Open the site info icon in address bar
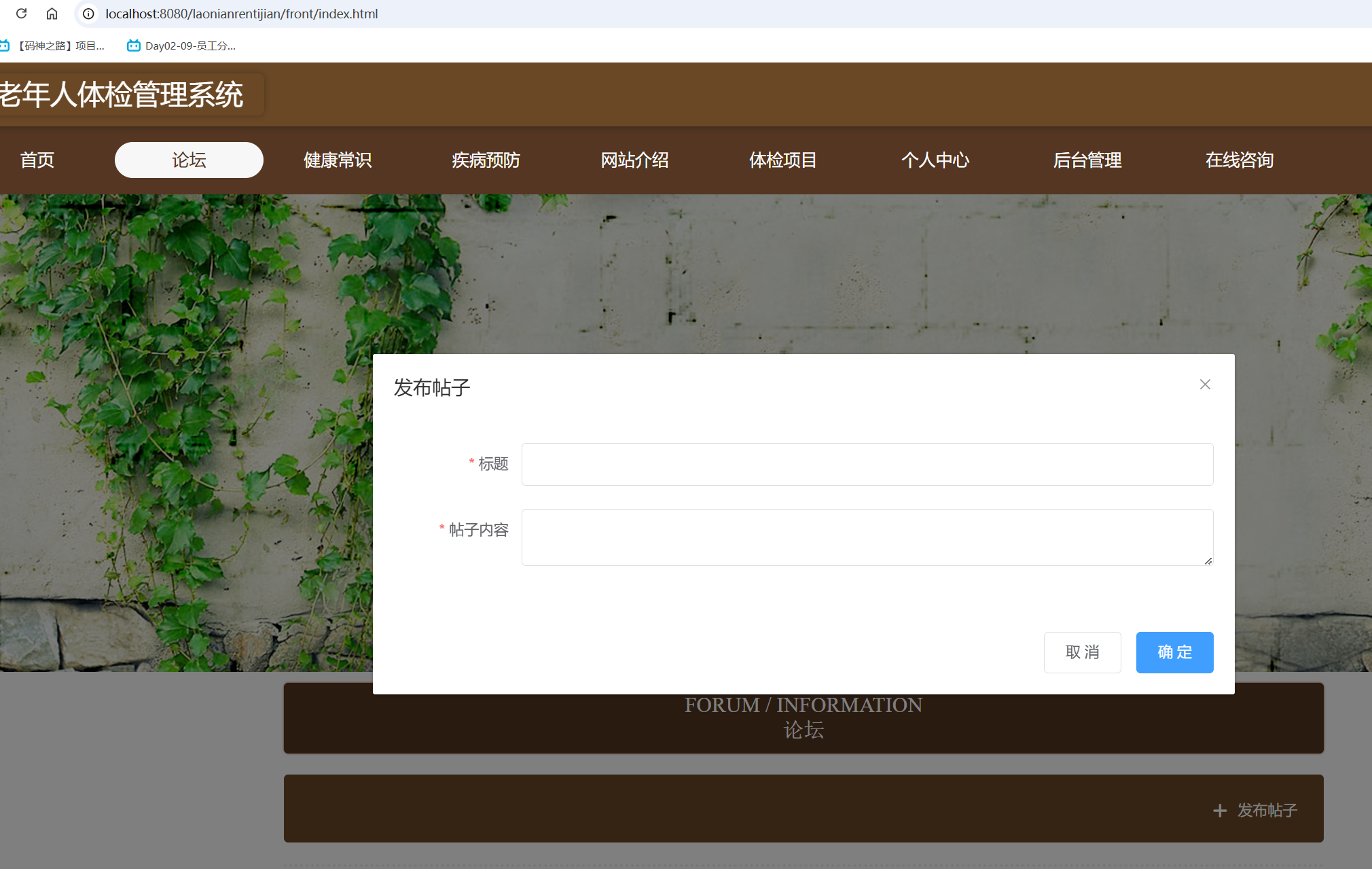 click(88, 14)
